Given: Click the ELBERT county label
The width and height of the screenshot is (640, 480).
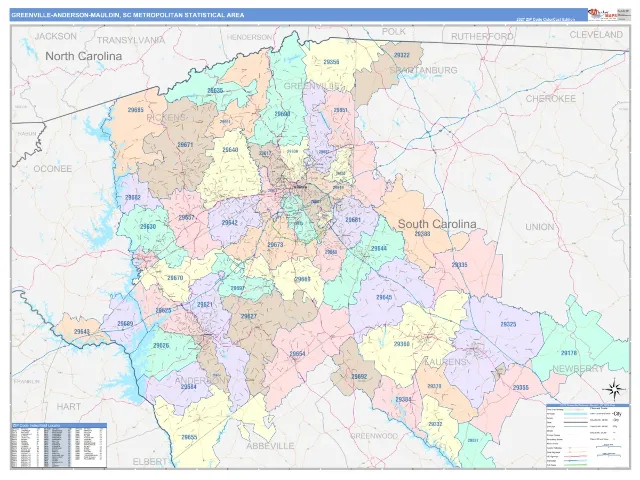Looking at the screenshot, I should [150, 462].
